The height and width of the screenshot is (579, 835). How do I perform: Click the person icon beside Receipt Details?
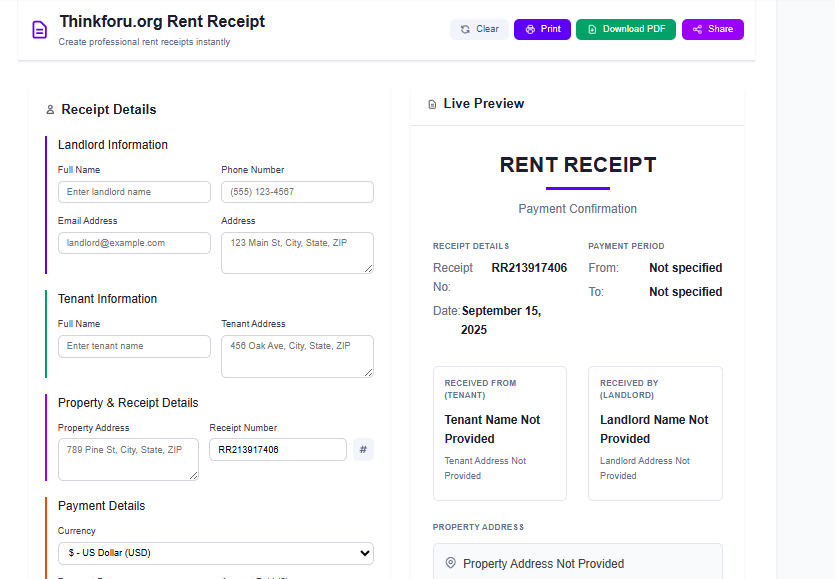(50, 110)
